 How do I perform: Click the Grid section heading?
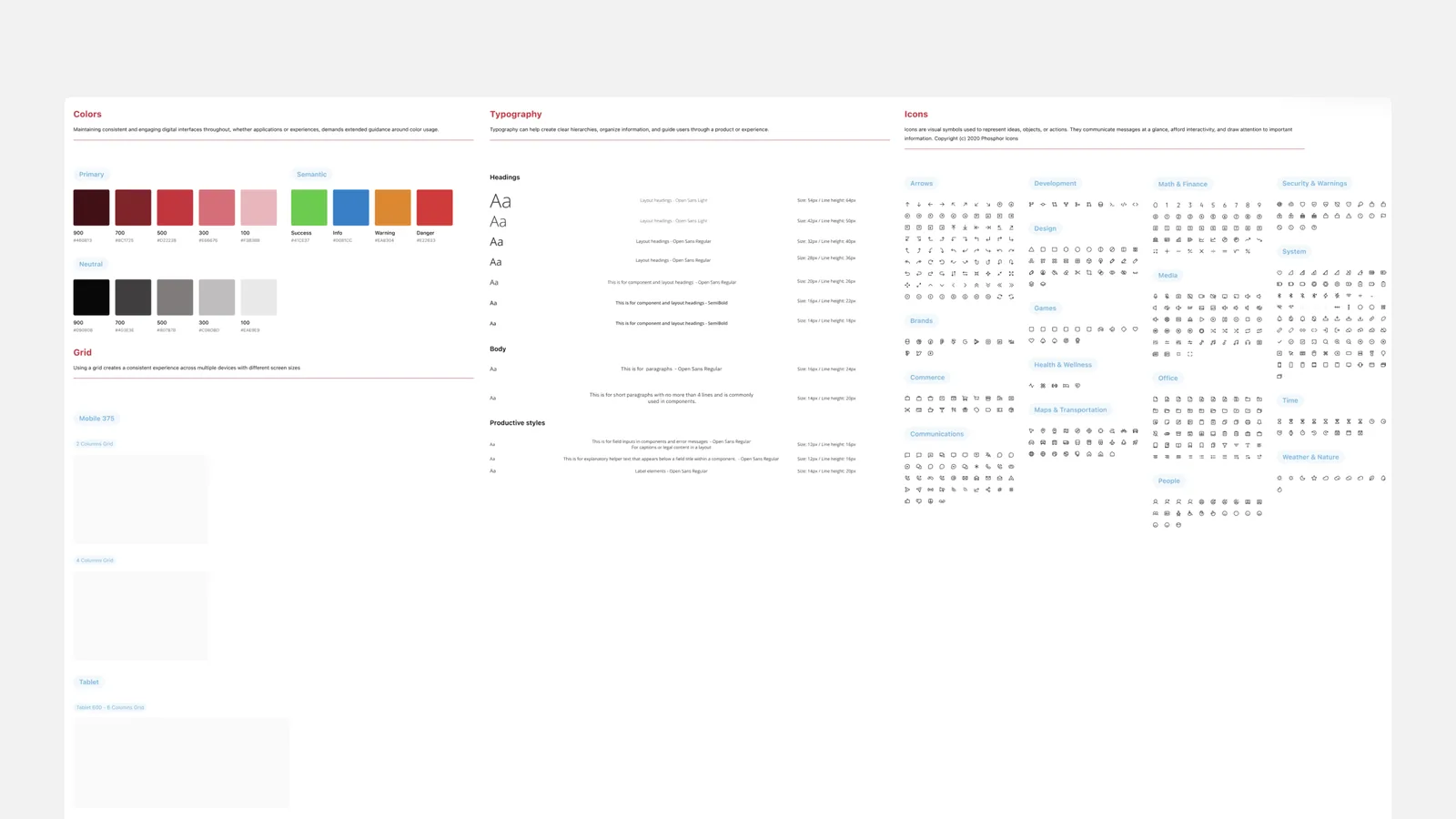[83, 352]
